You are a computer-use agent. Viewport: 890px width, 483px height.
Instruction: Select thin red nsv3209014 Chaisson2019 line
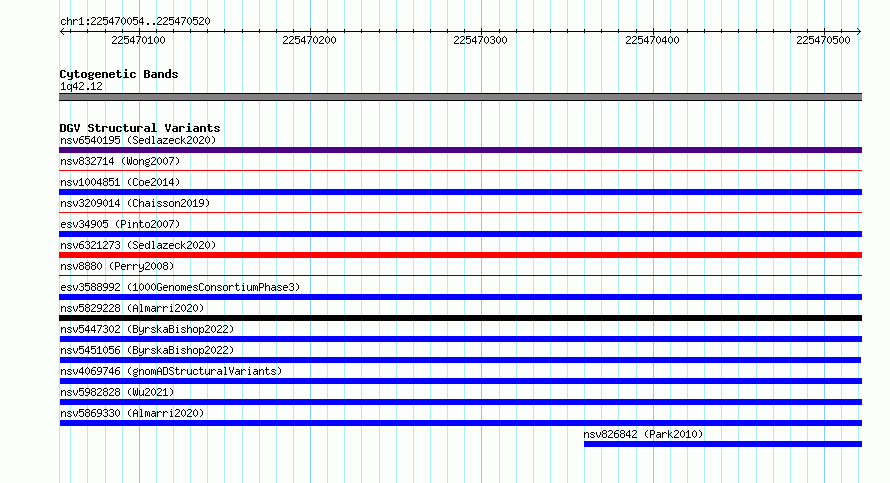click(x=460, y=212)
